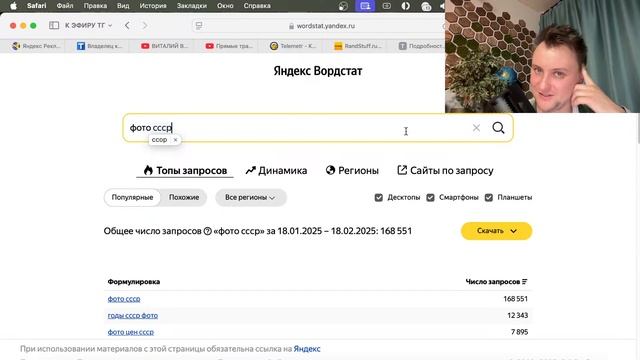640x360 pixels.
Task: Switch to Сайты по запросу tab
Action: [445, 170]
